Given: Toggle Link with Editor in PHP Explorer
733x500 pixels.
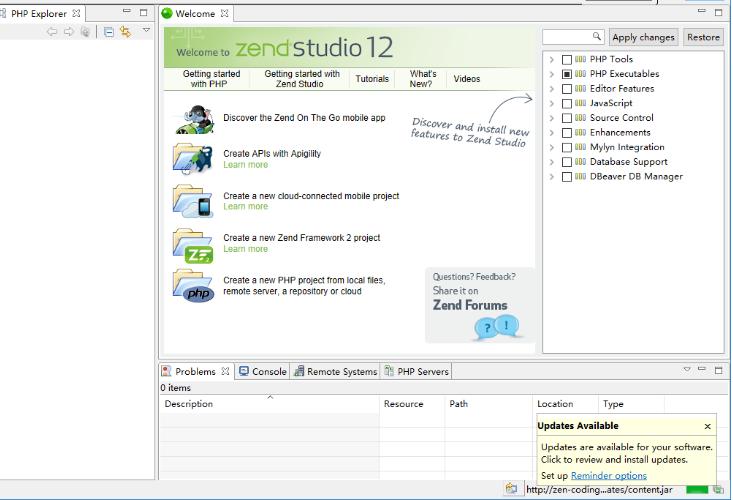Looking at the screenshot, I should 125,32.
